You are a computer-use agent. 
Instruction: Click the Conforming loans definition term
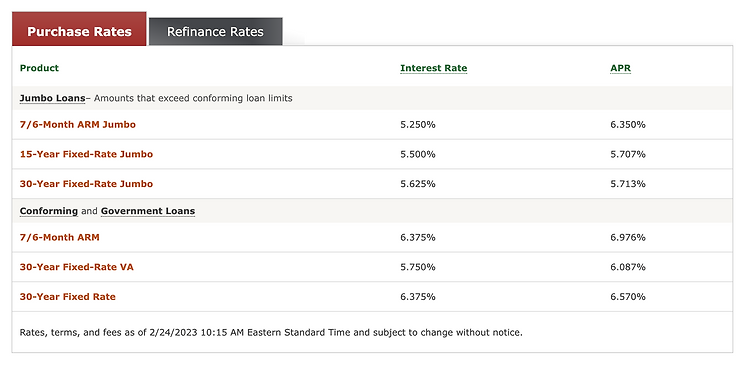tap(49, 211)
